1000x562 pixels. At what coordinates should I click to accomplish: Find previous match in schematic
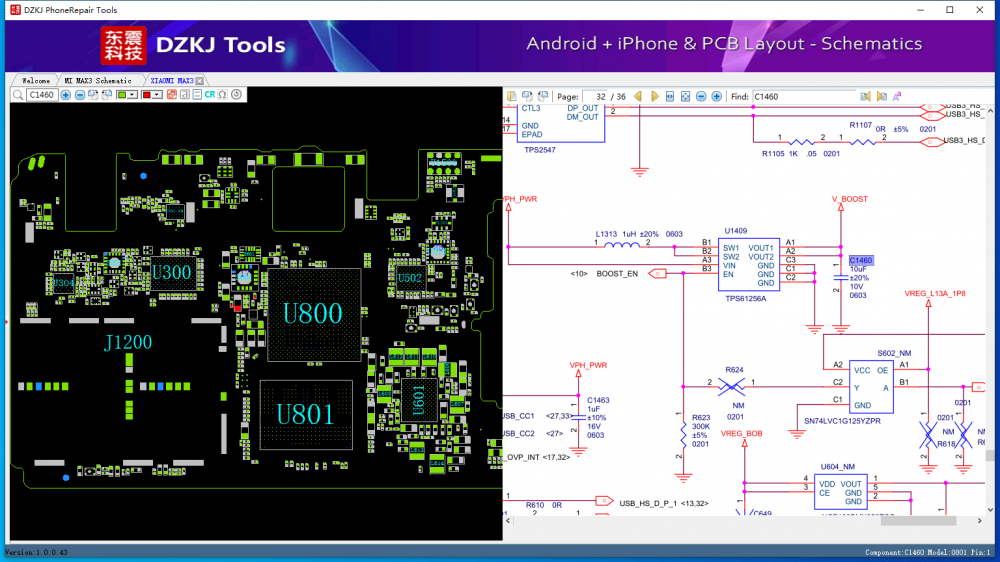(866, 97)
